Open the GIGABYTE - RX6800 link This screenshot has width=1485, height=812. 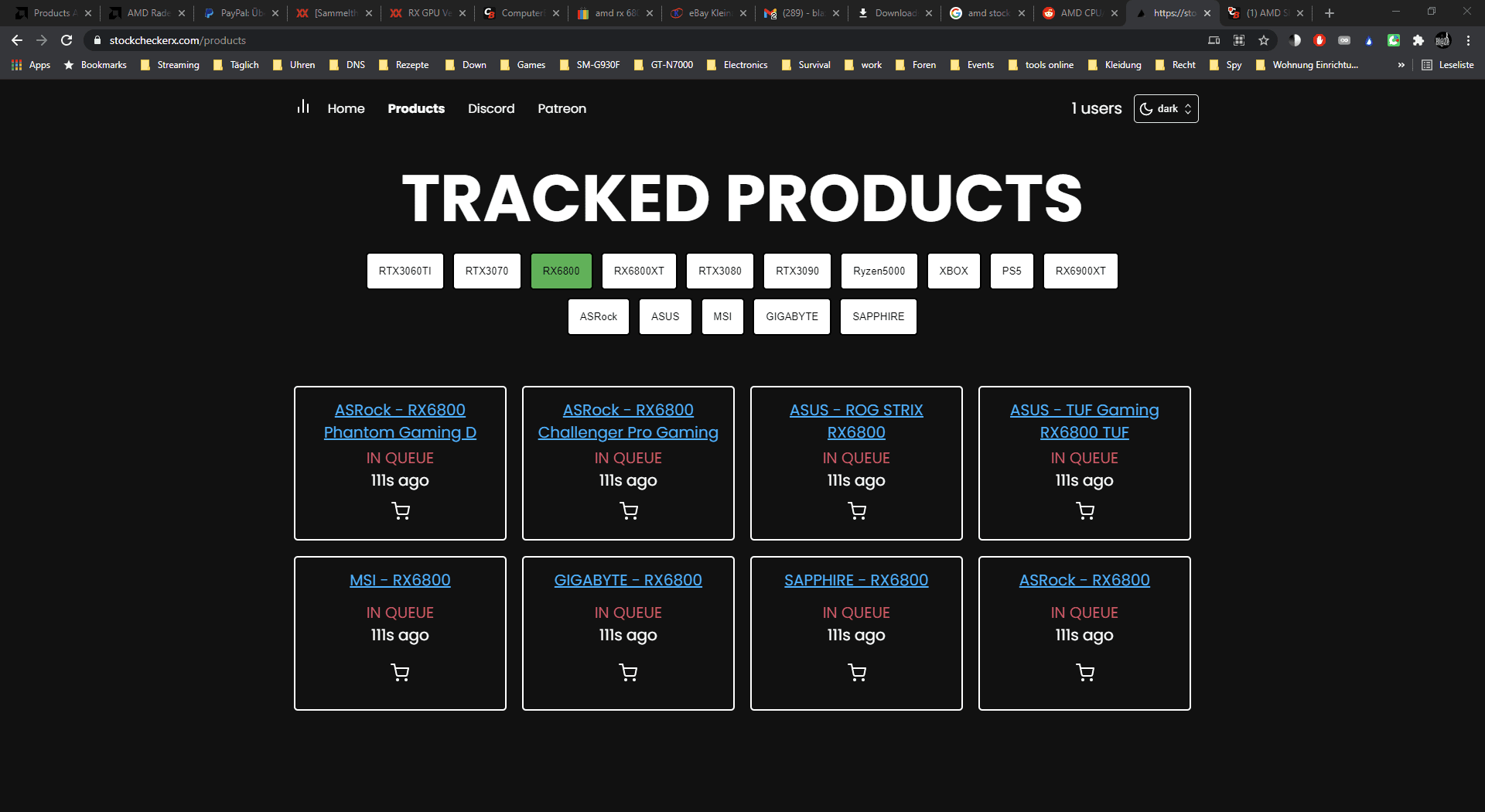tap(628, 580)
